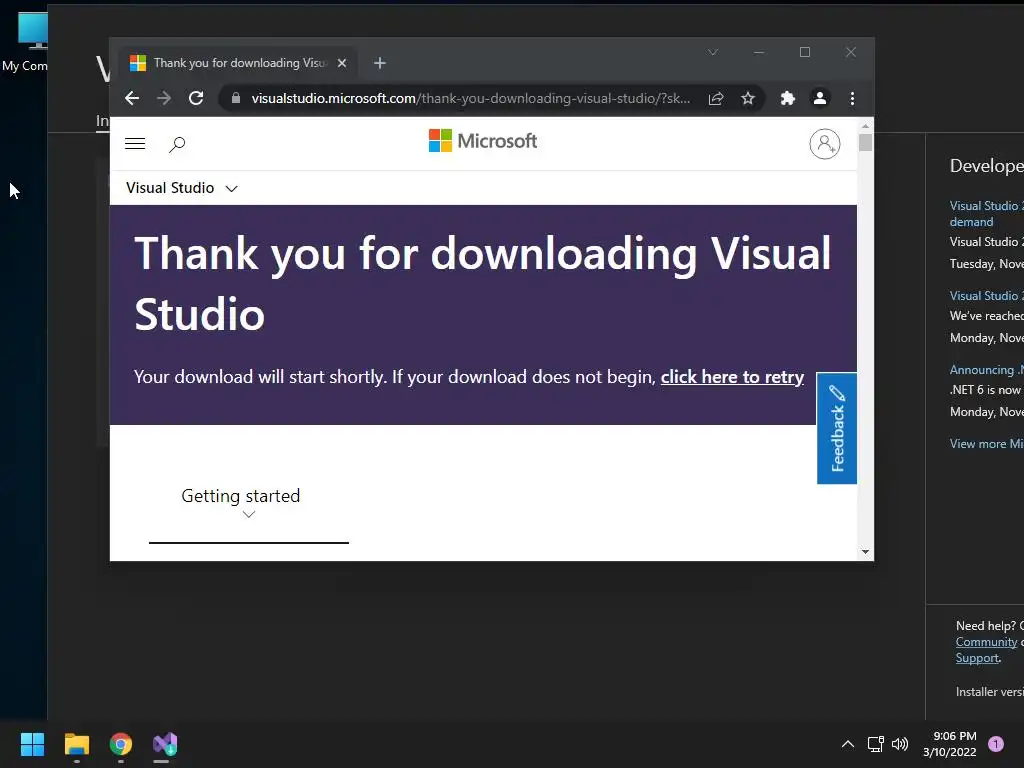Open My Computer desktop icon
Viewport: 1024px width, 768px height.
coord(24,42)
